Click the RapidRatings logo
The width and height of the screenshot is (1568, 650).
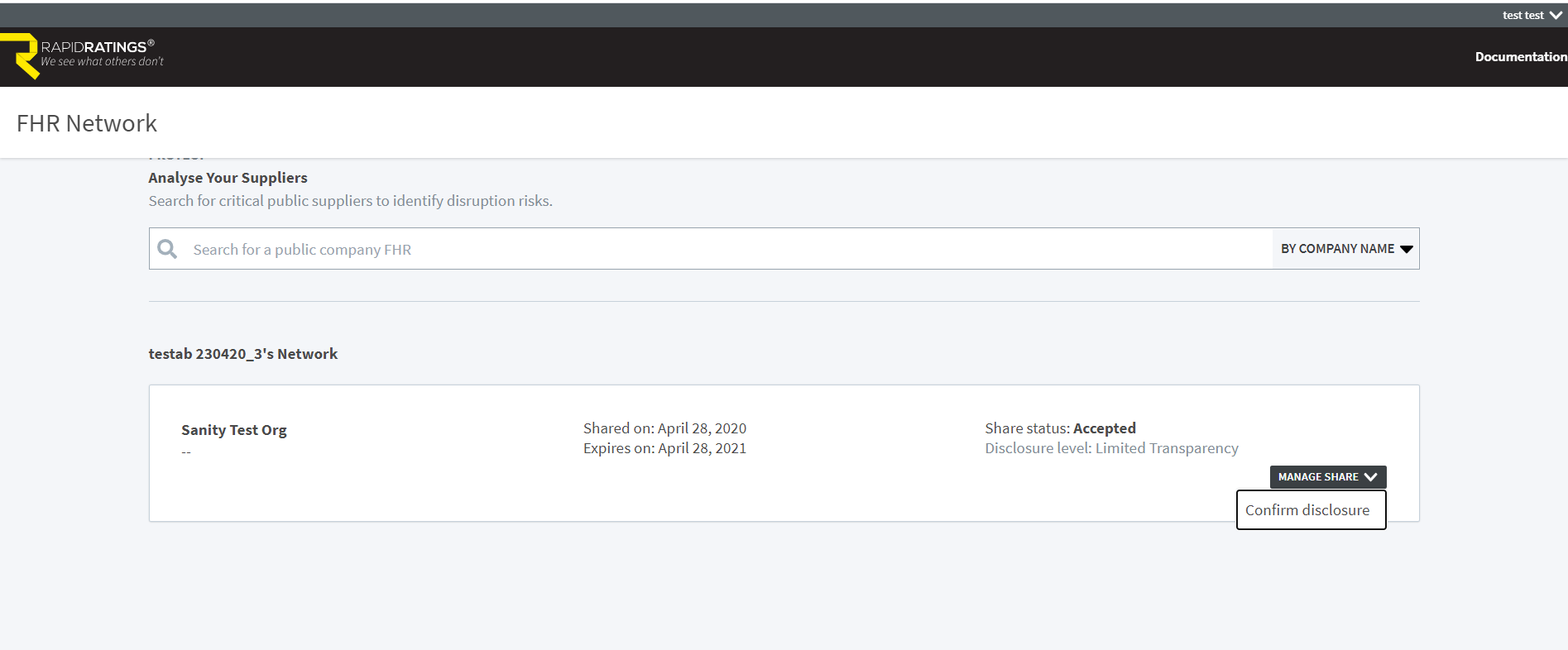[x=82, y=55]
